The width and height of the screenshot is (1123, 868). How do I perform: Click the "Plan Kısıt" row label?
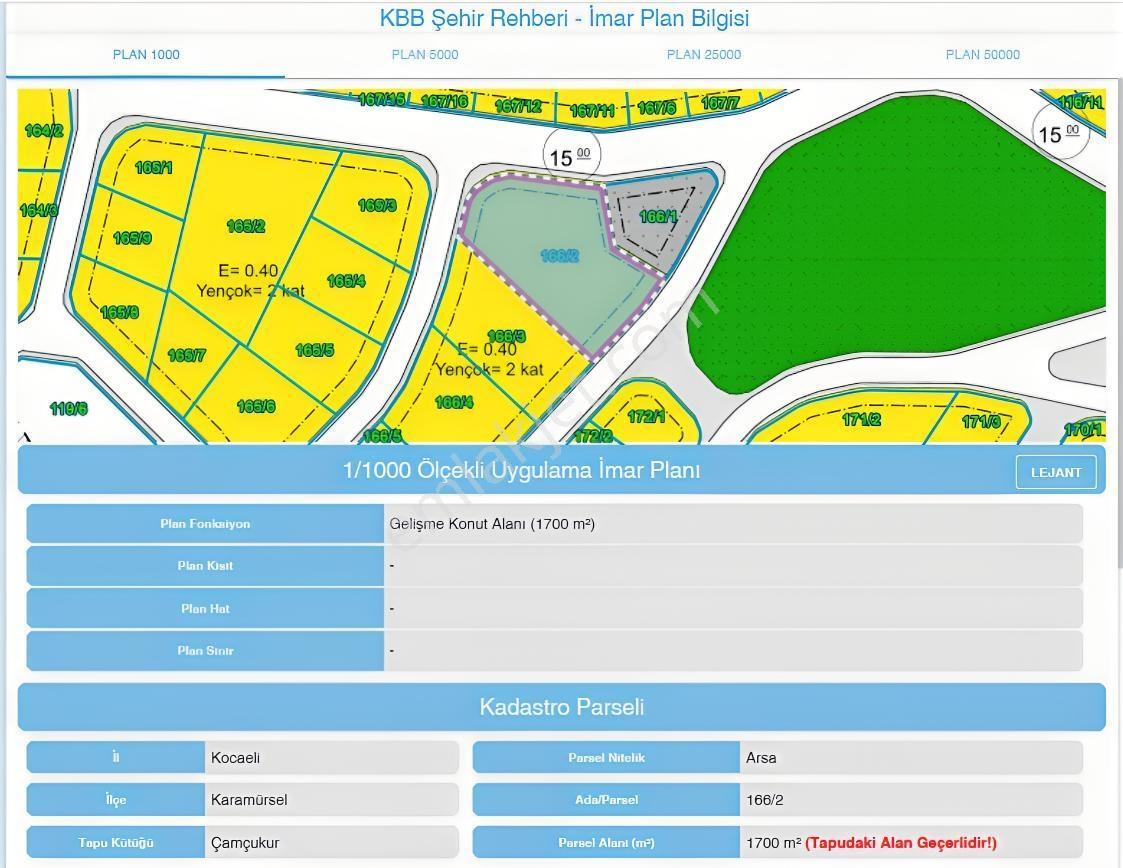[205, 566]
